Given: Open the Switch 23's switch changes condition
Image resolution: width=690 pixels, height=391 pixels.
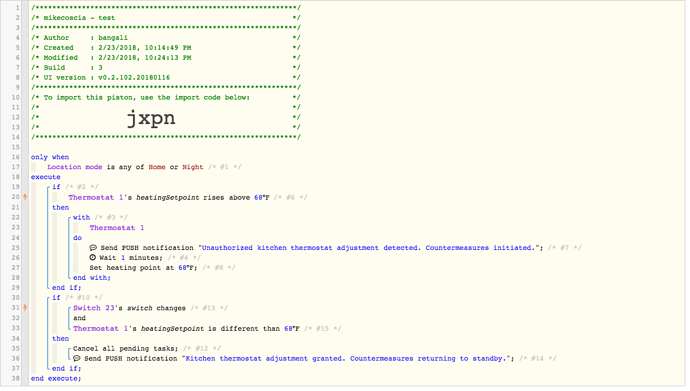Looking at the screenshot, I should click(129, 308).
